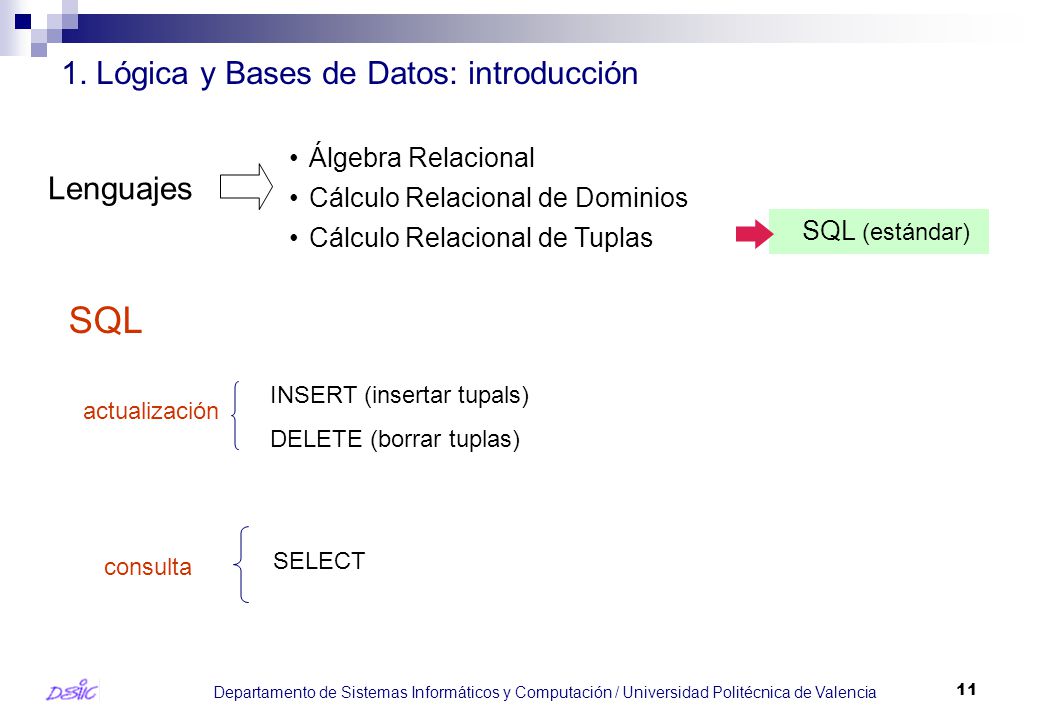Click the blue squares decoration at top-left
This screenshot has width=1040, height=720.
coord(39,29)
